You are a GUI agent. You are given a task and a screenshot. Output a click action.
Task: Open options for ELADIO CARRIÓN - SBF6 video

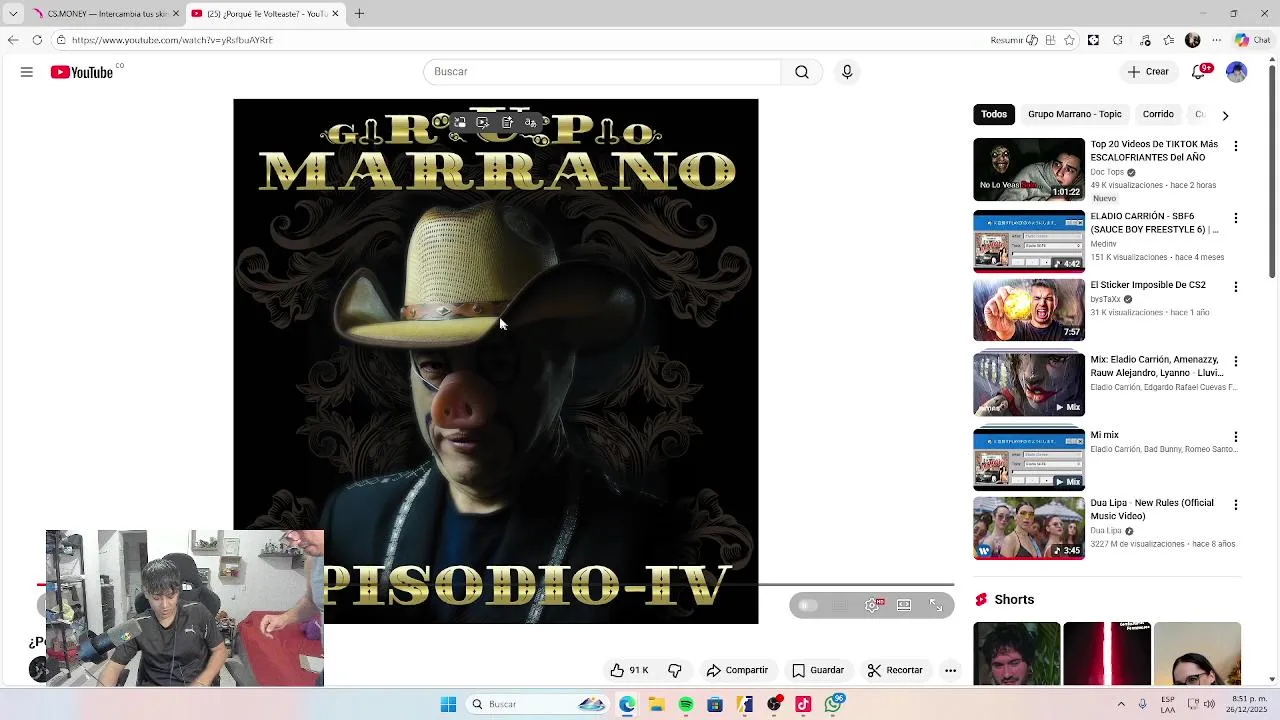(x=1235, y=218)
